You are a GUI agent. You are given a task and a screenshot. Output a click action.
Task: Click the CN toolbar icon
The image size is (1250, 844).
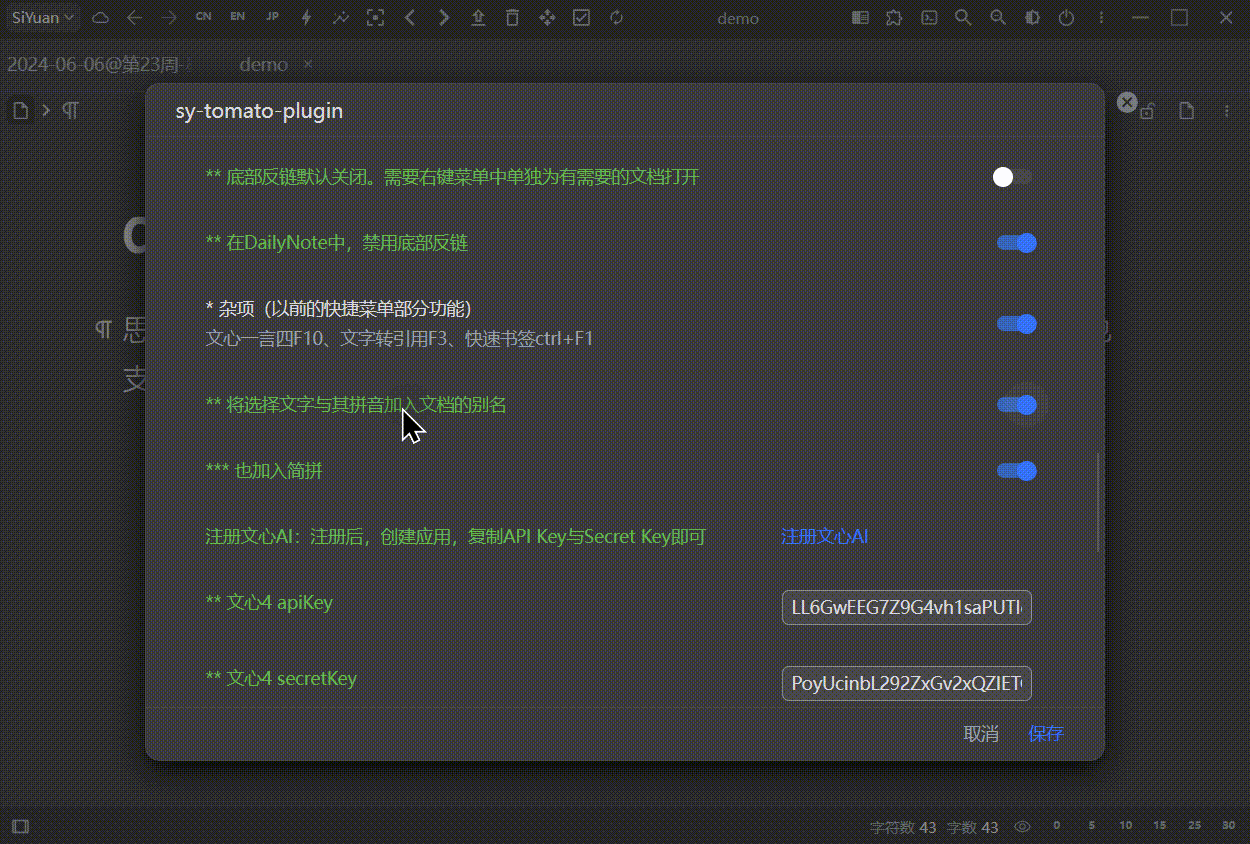203,18
